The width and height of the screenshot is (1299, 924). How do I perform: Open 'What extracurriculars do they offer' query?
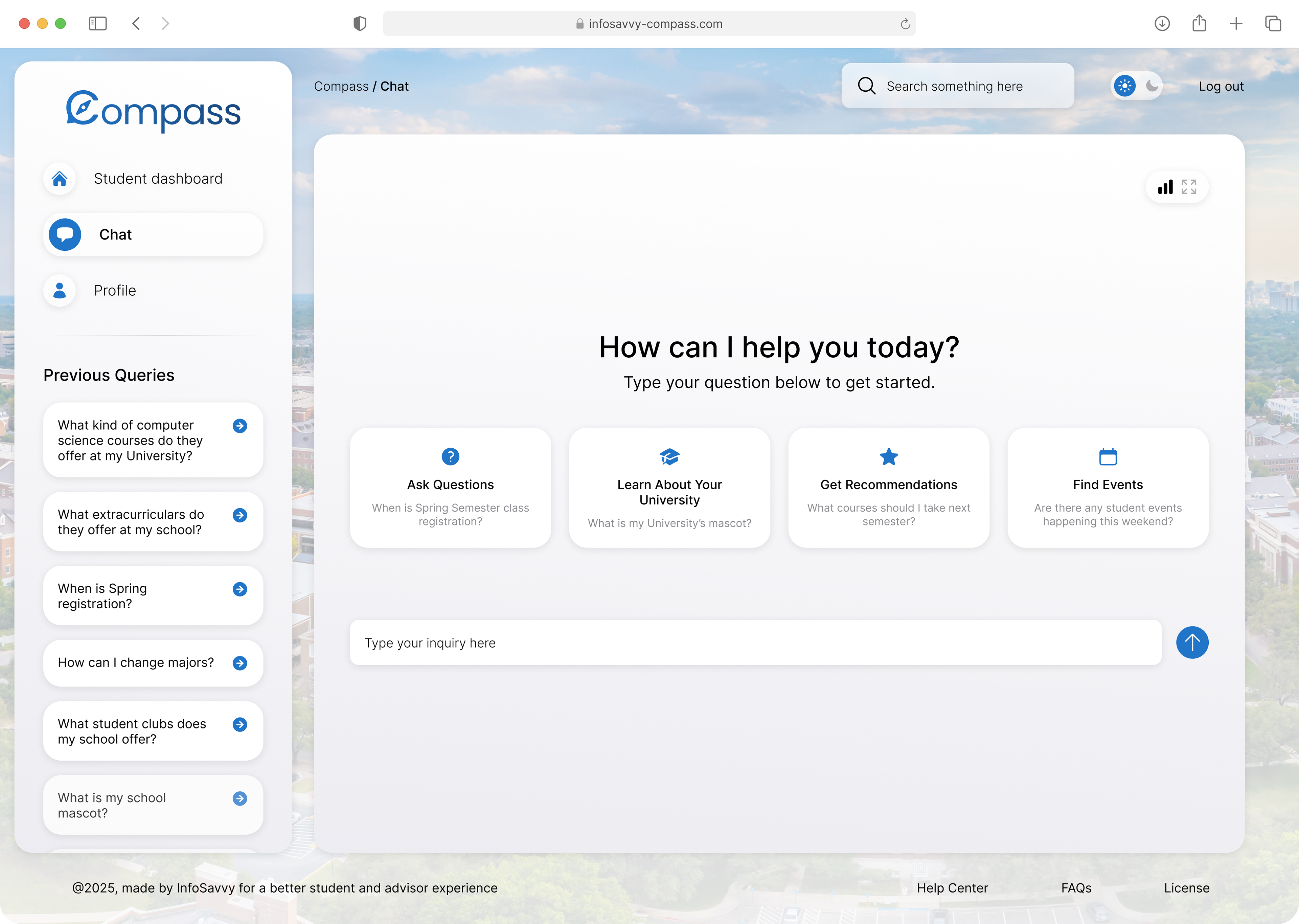(153, 522)
